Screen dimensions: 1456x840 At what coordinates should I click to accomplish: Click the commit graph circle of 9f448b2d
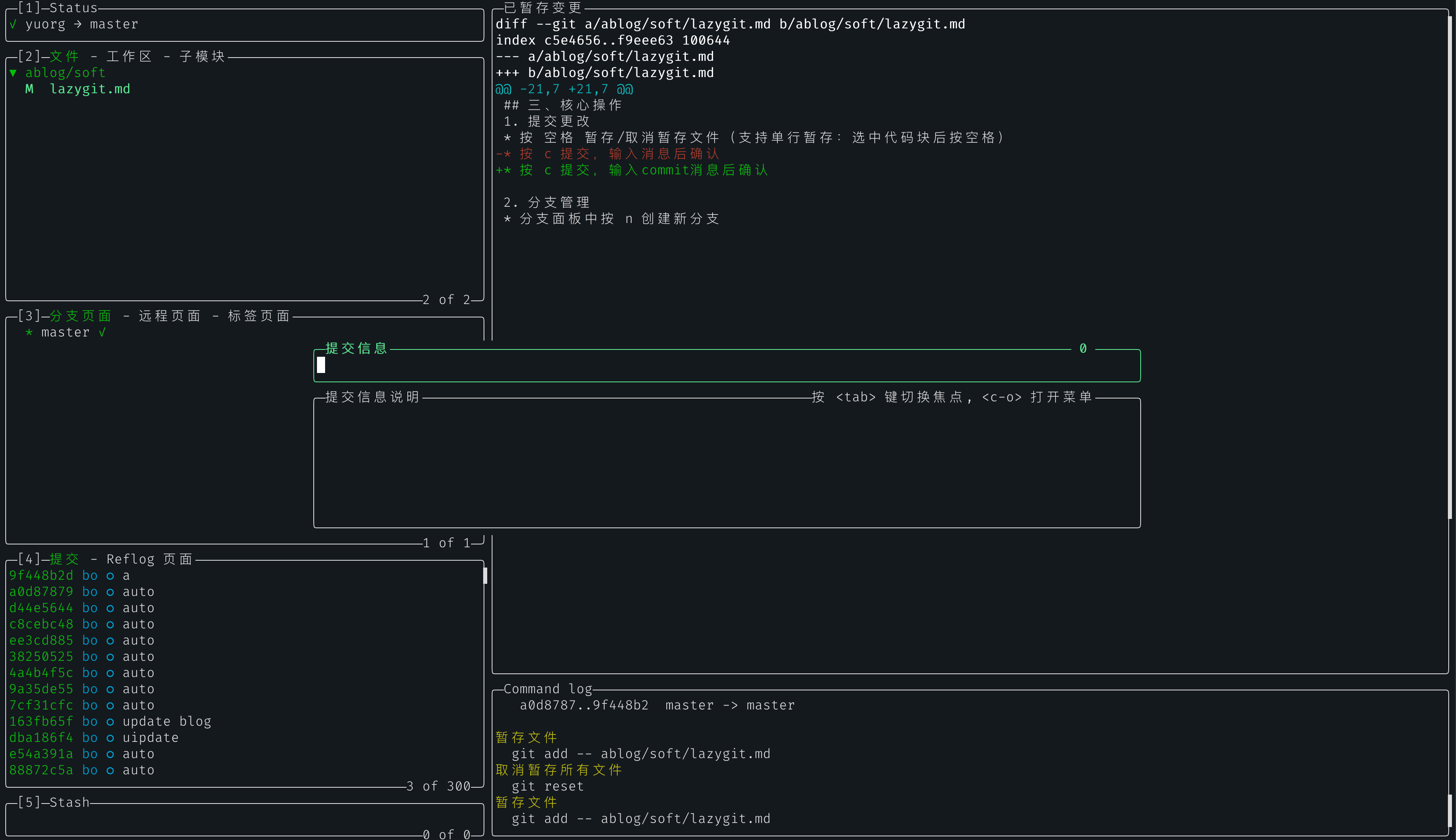pos(110,576)
